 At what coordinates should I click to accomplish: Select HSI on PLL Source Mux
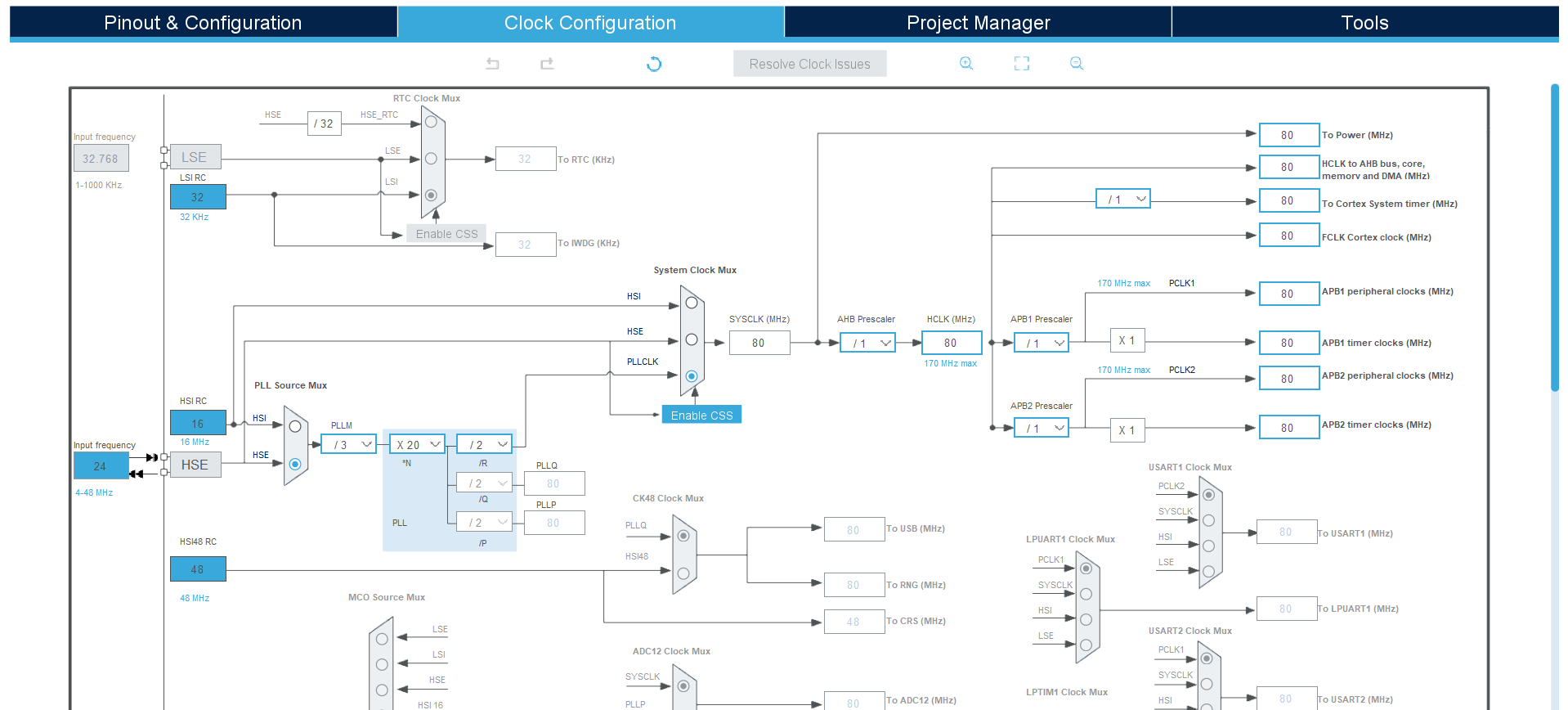tap(295, 426)
